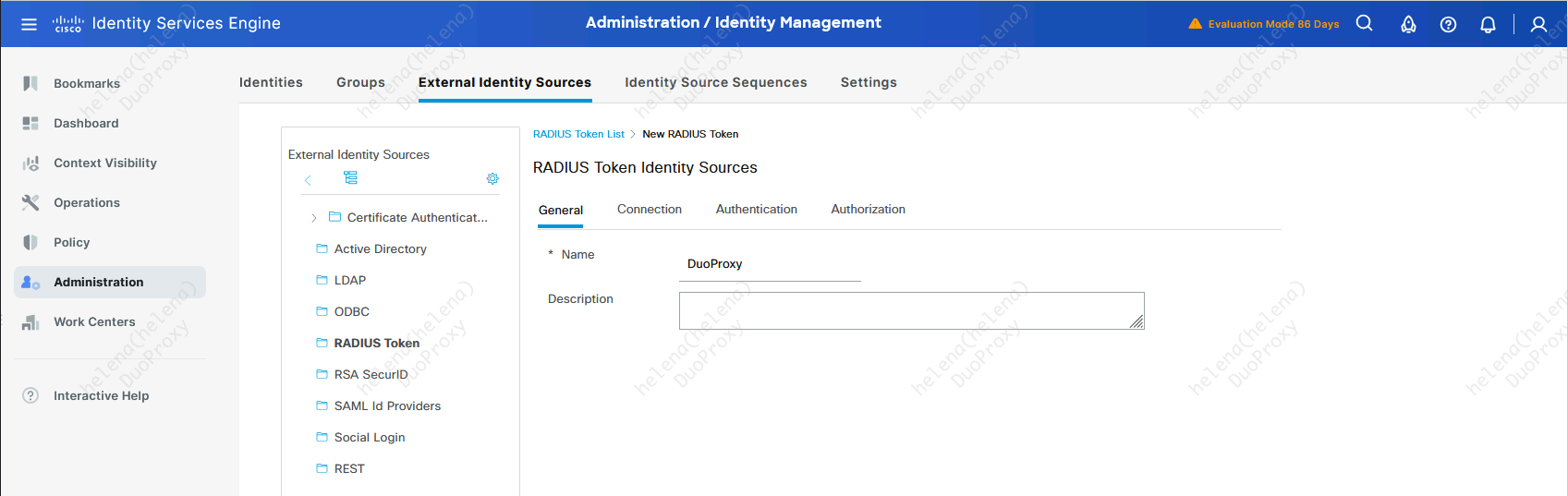Click the tree view icon in sources panel

pyautogui.click(x=350, y=177)
